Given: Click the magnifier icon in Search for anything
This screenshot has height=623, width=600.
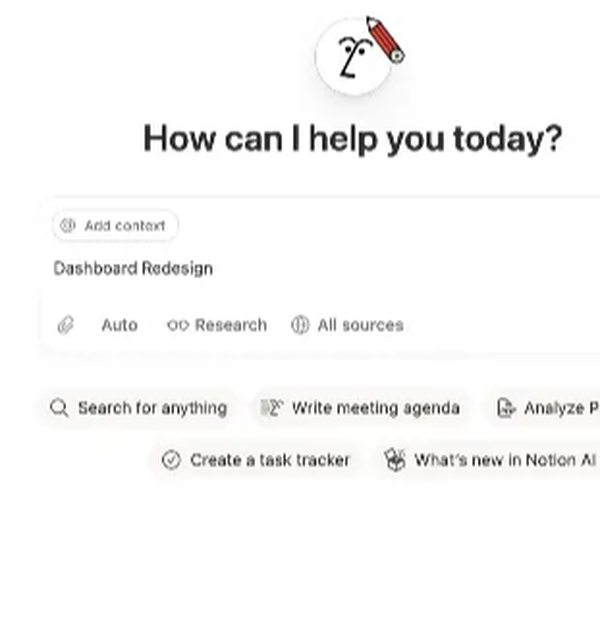Looking at the screenshot, I should 60,408.
